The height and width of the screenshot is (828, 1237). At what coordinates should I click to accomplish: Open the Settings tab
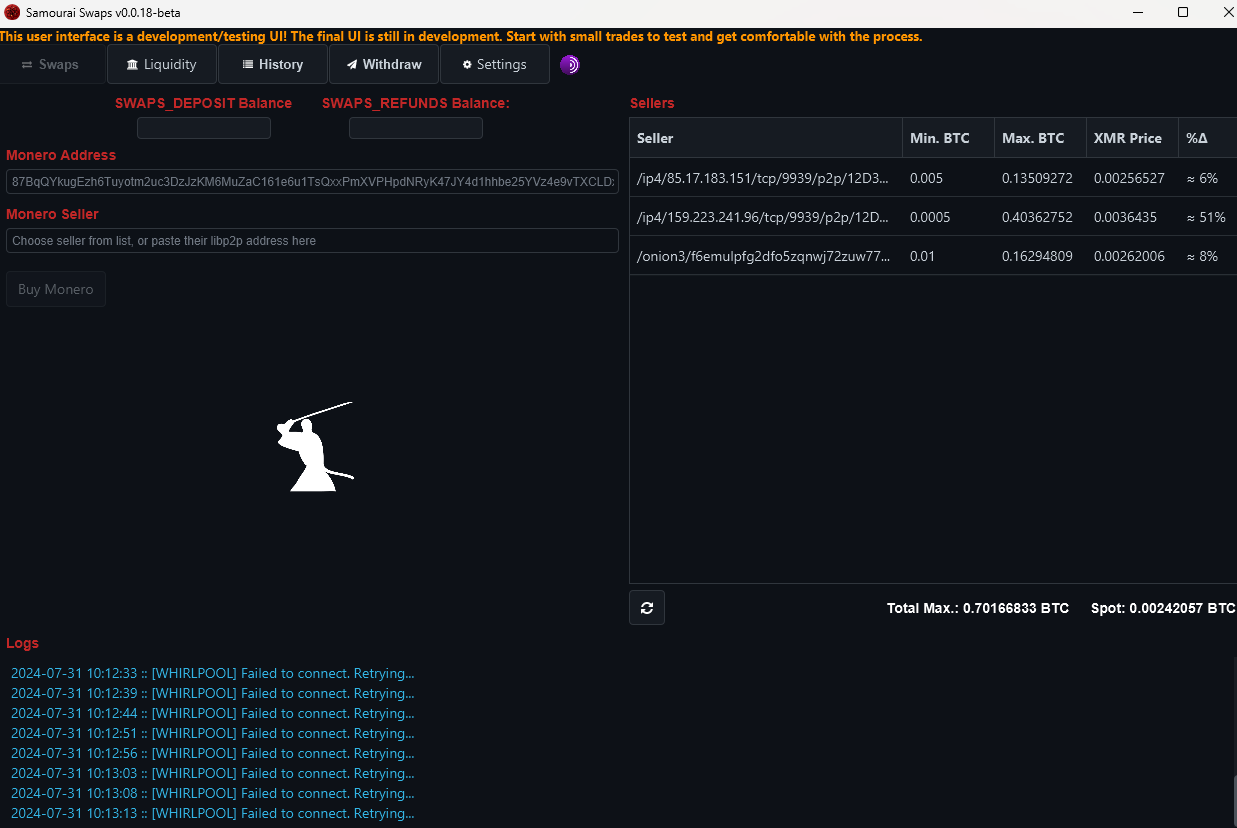(x=494, y=65)
